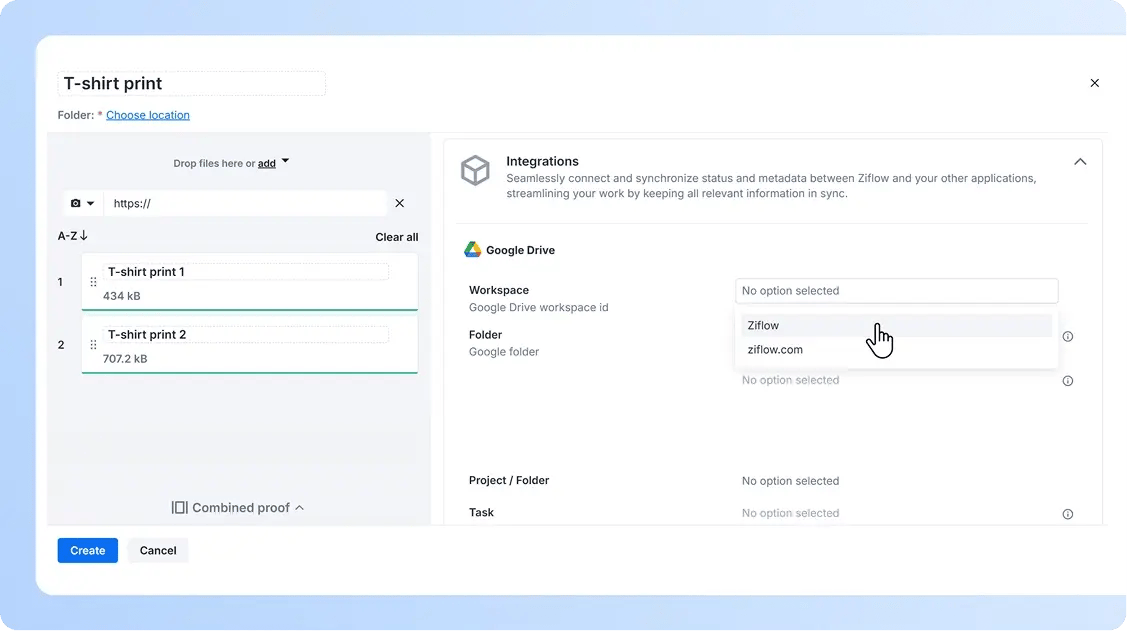The image size is (1127, 631).
Task: Click the Cancel button
Action: (x=157, y=550)
